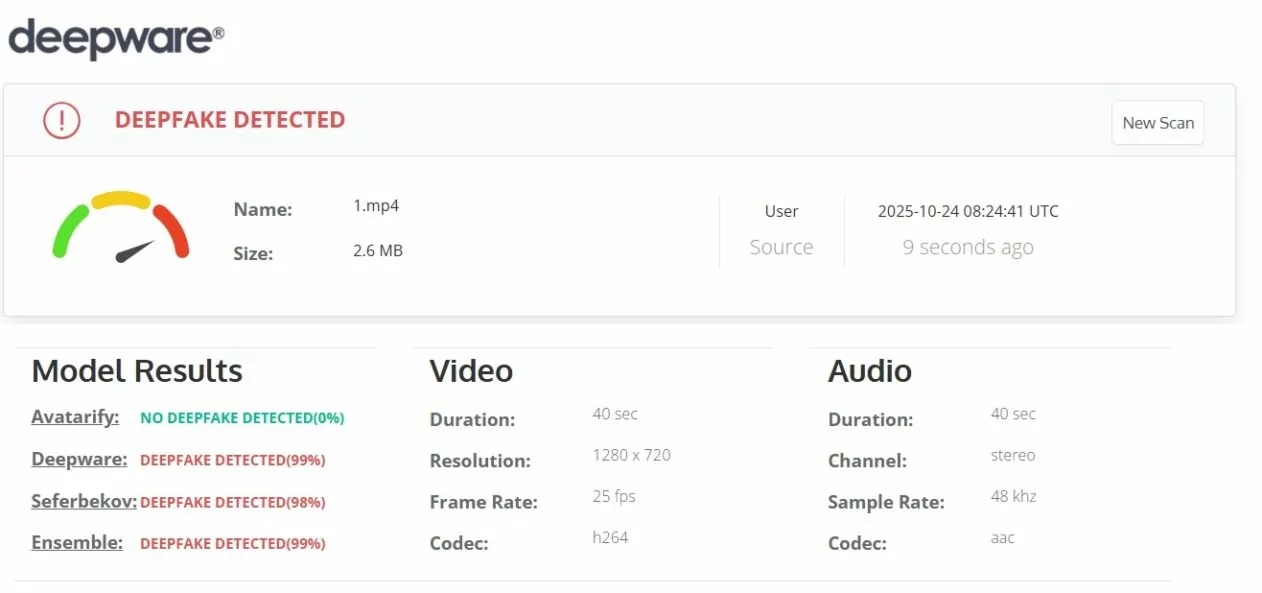This screenshot has height=593, width=1262.
Task: Click the Ensemble DEEPFAKE DETECTED(99%) result
Action: pos(232,544)
